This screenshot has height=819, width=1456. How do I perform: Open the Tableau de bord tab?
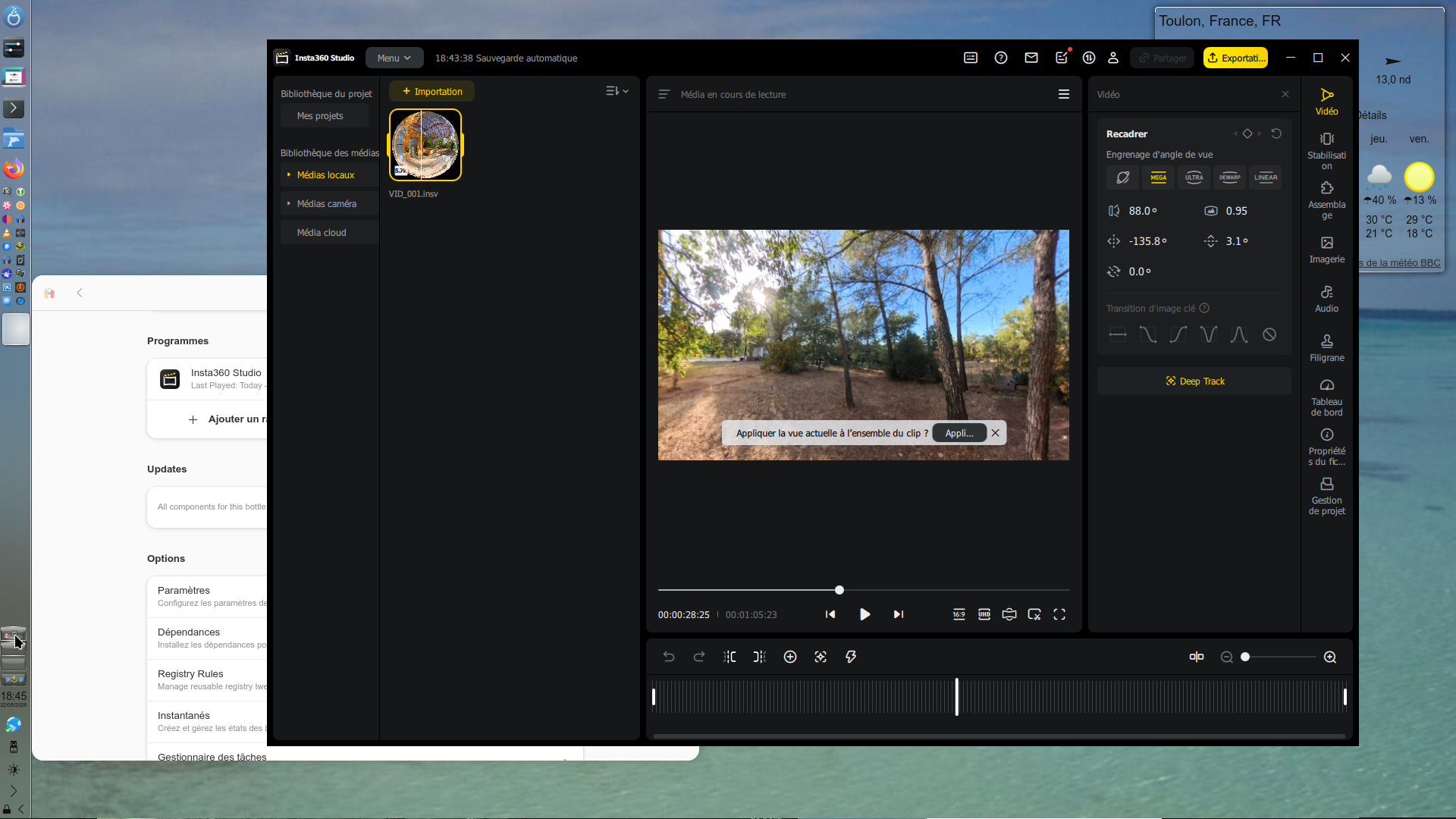(1327, 397)
